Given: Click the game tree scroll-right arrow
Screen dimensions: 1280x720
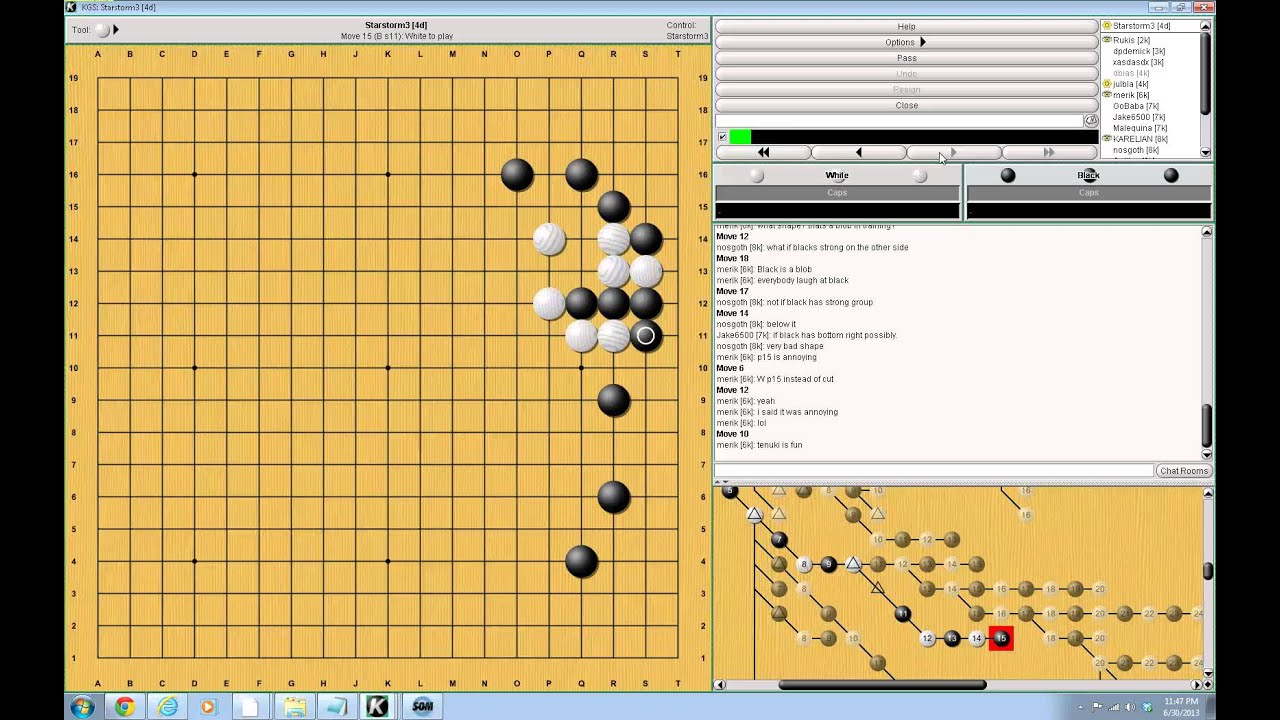Looking at the screenshot, I should (1195, 685).
